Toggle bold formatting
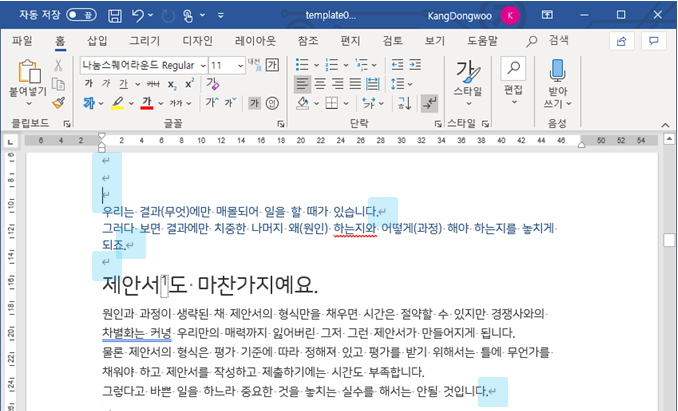This screenshot has width=678, height=411. click(x=89, y=83)
